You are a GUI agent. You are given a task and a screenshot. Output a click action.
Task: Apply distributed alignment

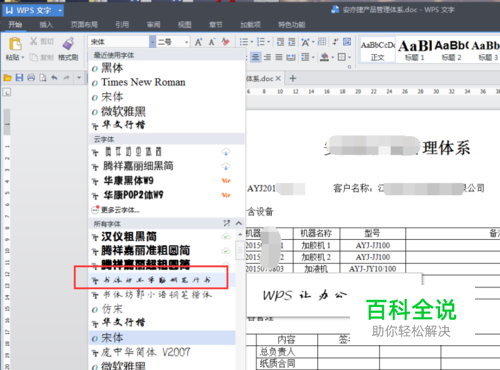291,57
